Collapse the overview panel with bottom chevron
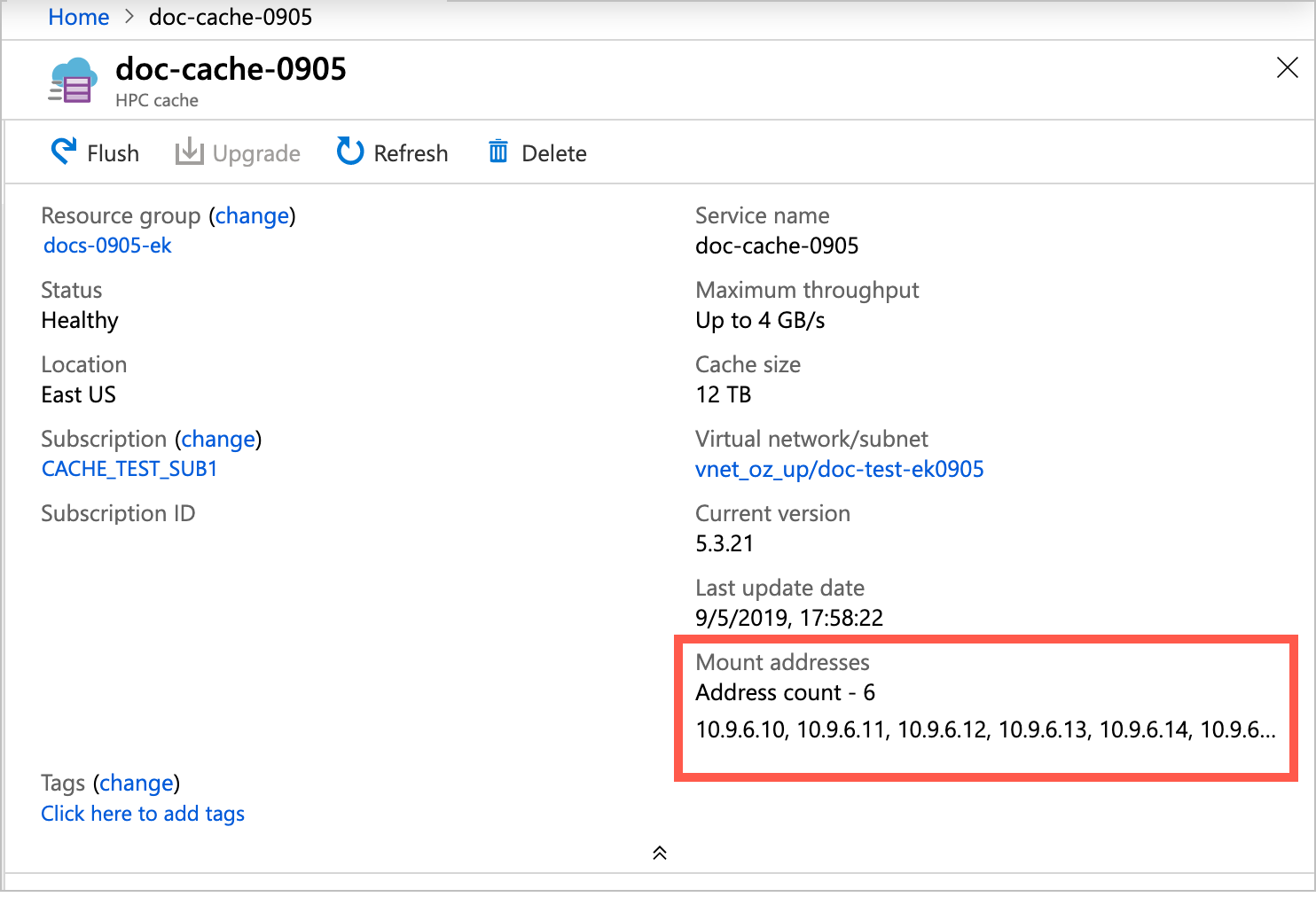Image resolution: width=1316 pixels, height=897 pixels. tap(659, 852)
